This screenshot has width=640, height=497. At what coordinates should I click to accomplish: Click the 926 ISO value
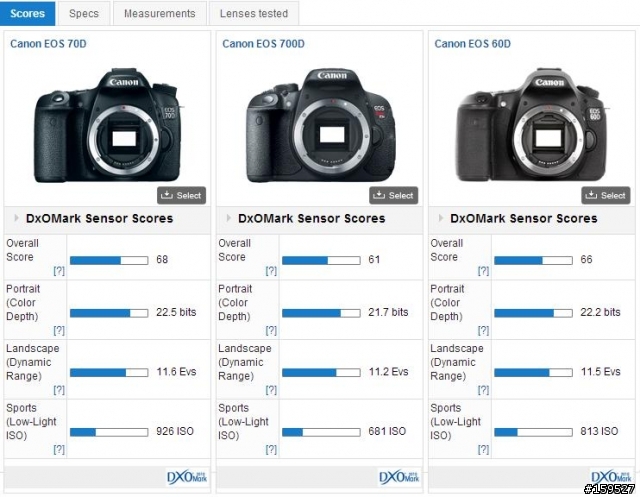click(175, 431)
